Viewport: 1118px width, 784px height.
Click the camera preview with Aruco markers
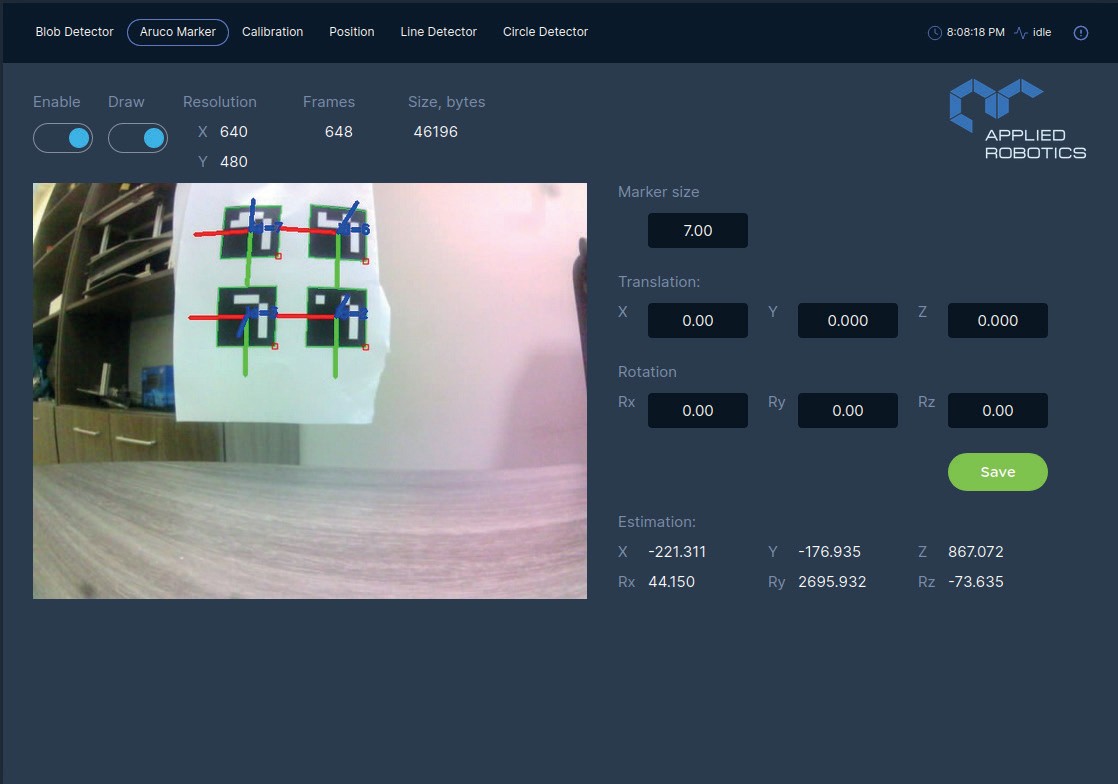(310, 391)
